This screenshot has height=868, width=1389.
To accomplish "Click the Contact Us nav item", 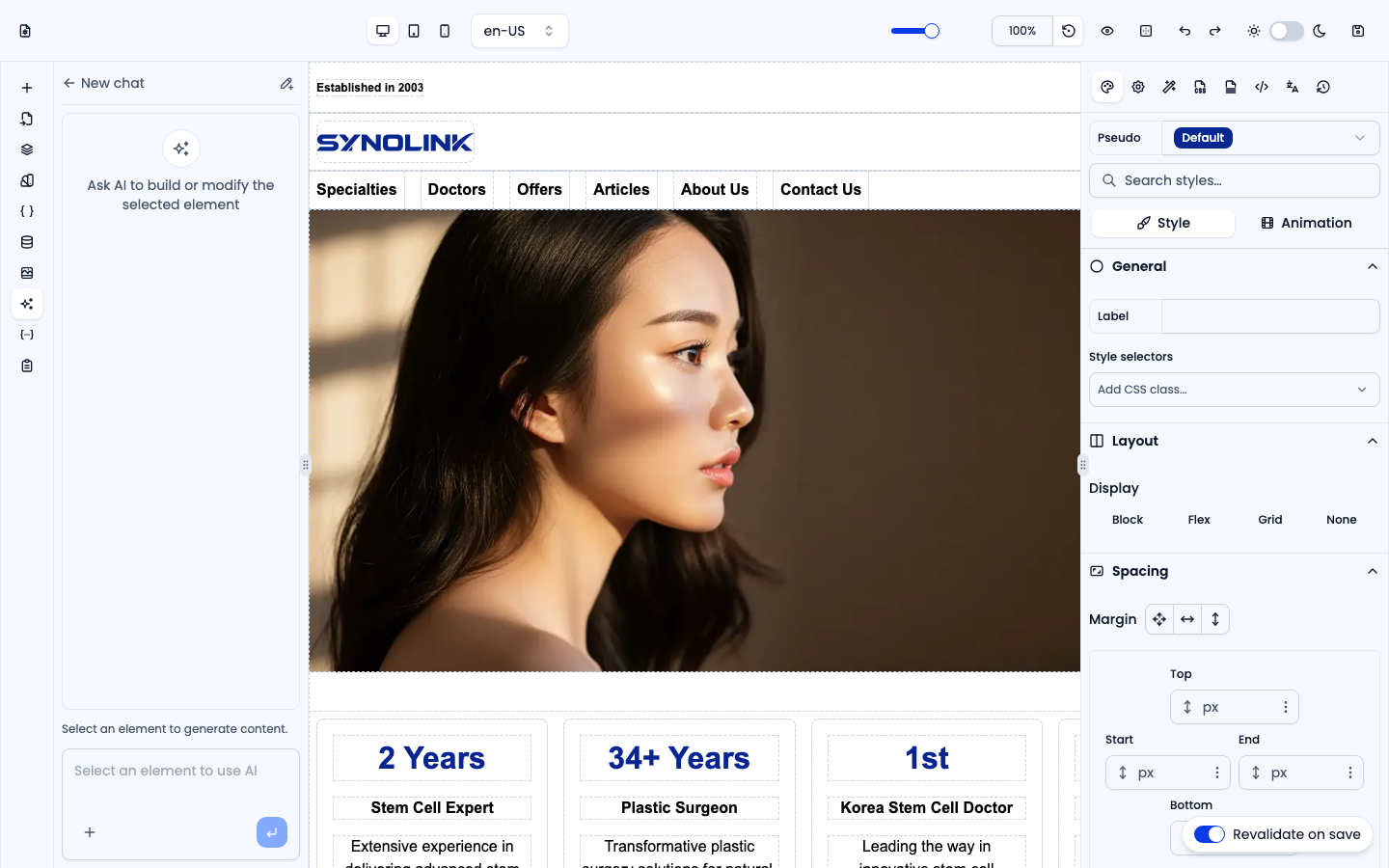I will pos(821,190).
